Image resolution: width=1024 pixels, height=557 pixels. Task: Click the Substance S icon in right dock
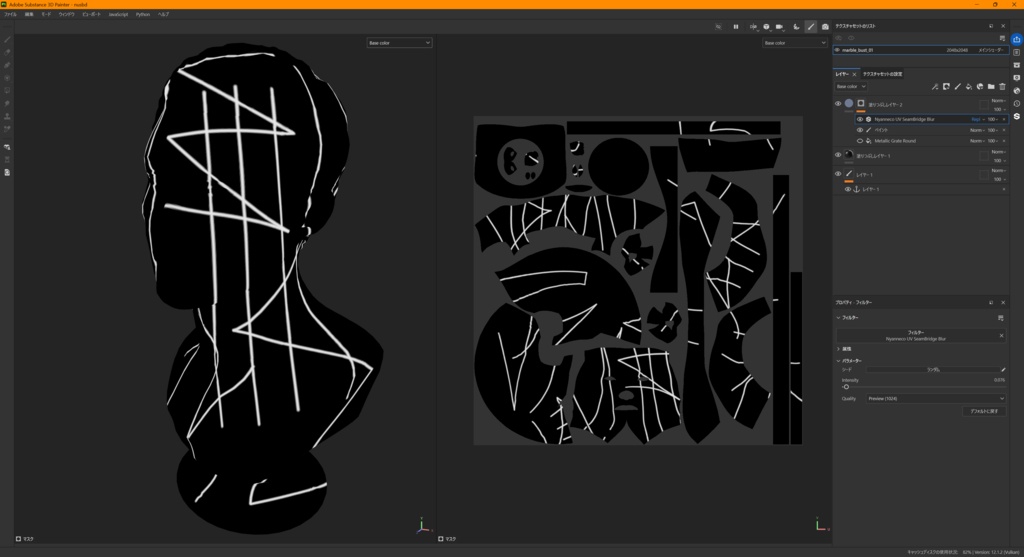1016,116
